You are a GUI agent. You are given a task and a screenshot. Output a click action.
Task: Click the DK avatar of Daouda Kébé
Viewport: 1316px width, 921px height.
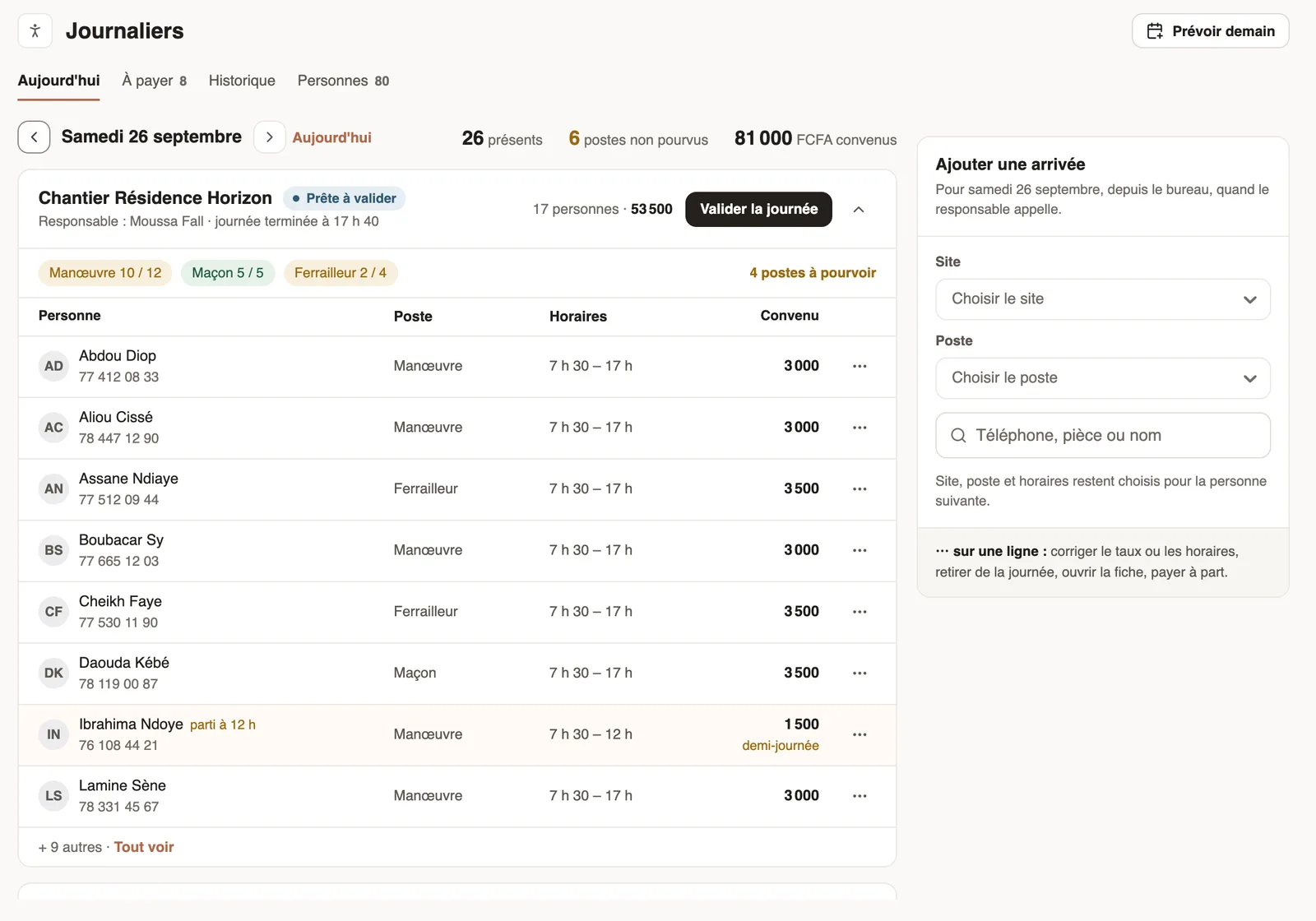pyautogui.click(x=53, y=673)
